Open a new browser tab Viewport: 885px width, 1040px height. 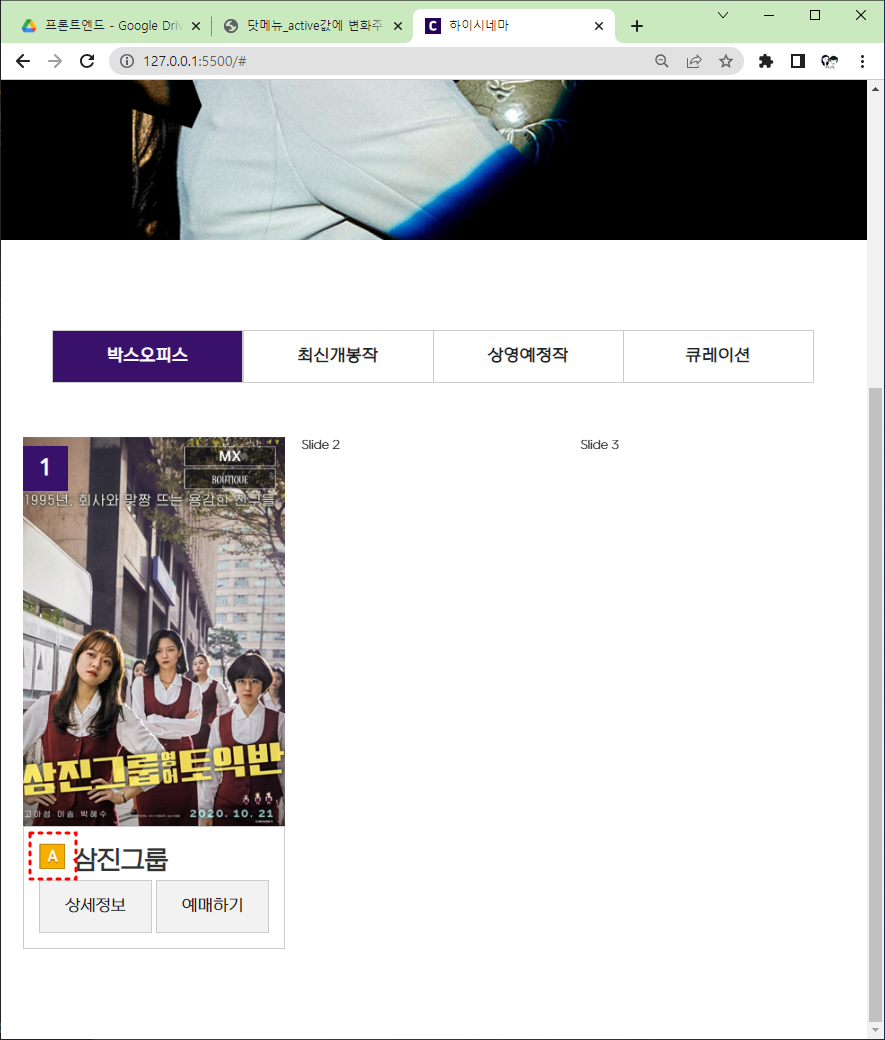637,26
